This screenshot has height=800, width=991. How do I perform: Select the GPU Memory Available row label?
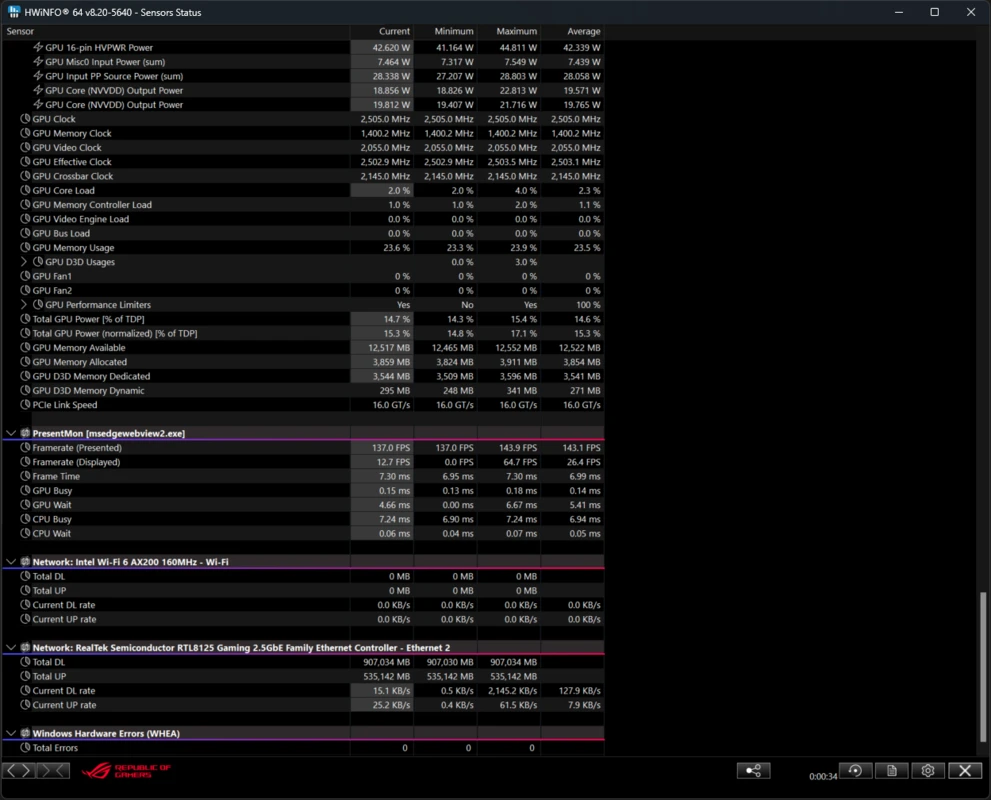[79, 348]
